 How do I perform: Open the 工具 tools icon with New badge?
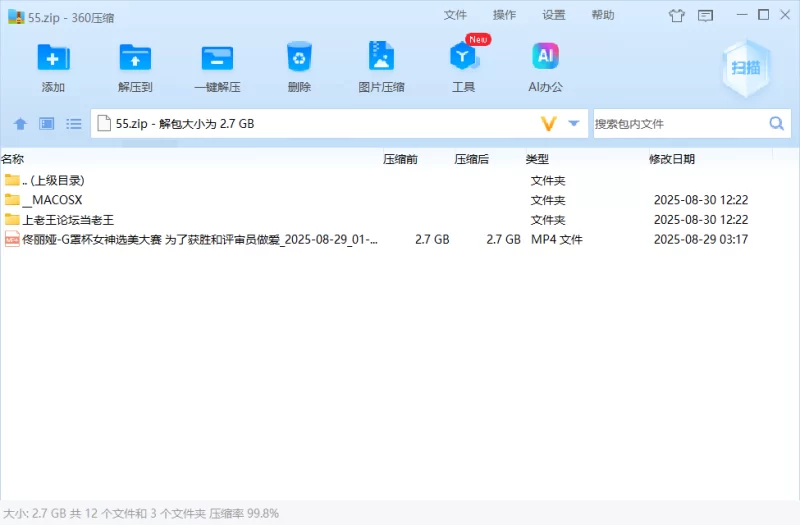[x=463, y=58]
